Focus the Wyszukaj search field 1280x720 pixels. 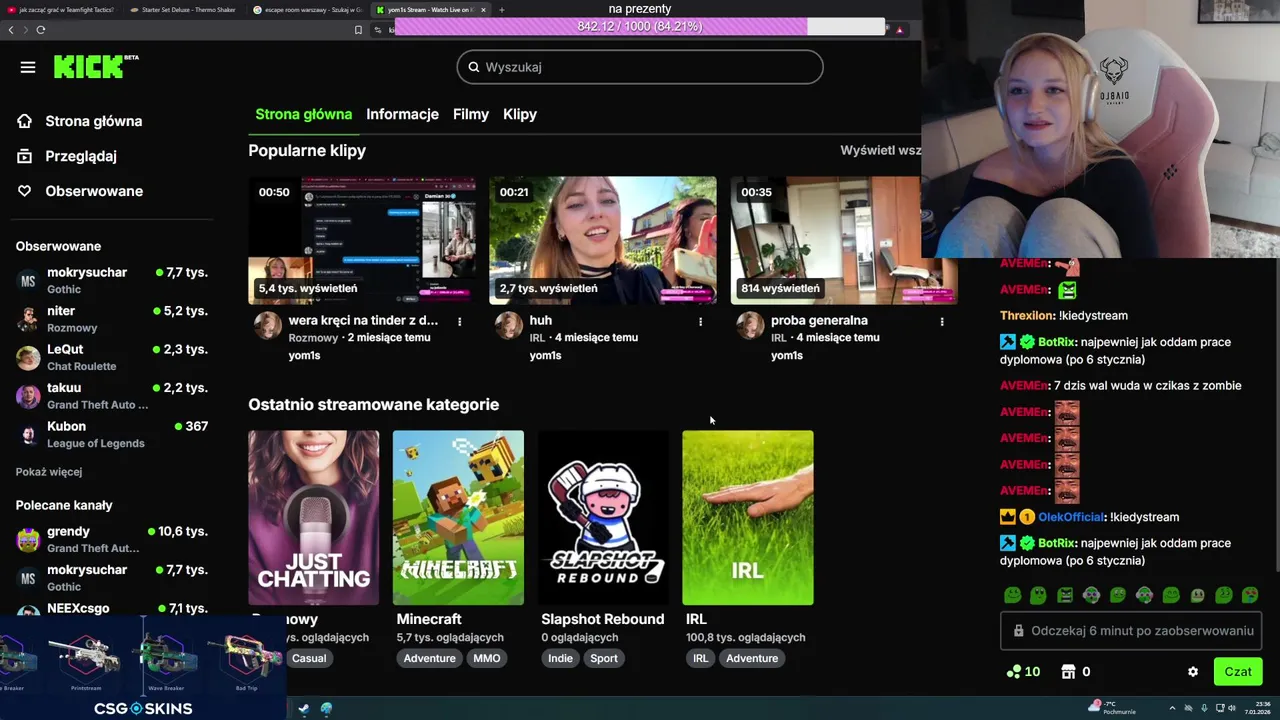point(640,67)
